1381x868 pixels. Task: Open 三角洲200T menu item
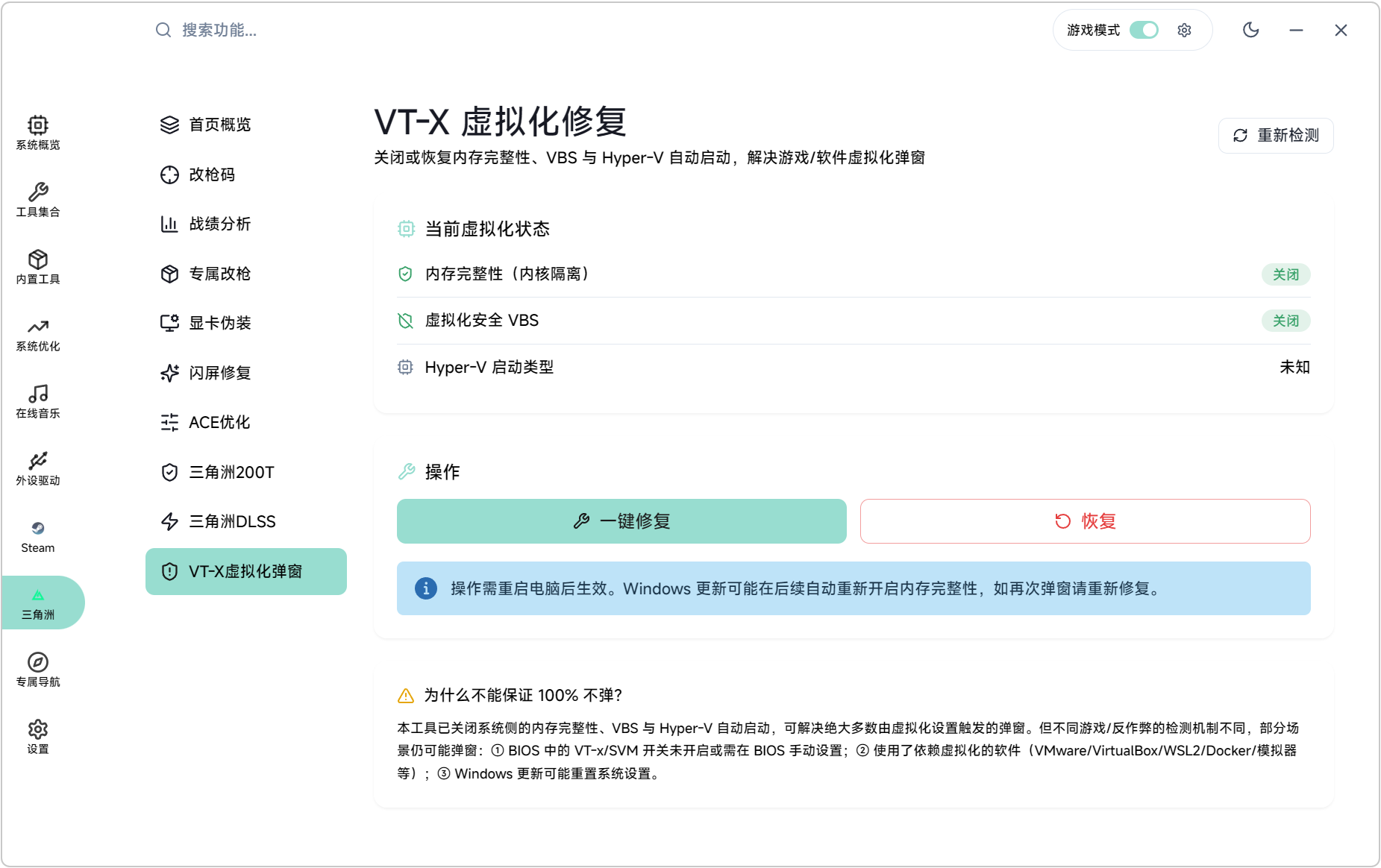tap(246, 472)
